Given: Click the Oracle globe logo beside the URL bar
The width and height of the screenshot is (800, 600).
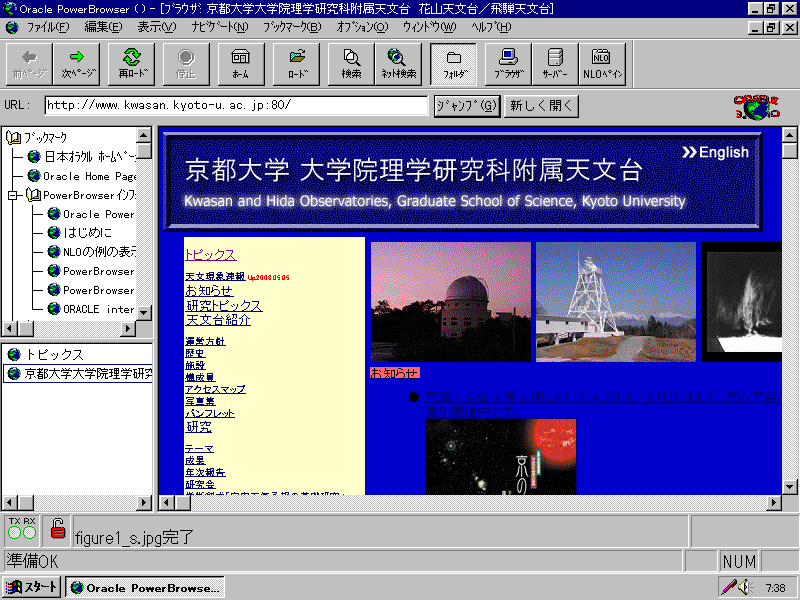Looking at the screenshot, I should coord(757,106).
